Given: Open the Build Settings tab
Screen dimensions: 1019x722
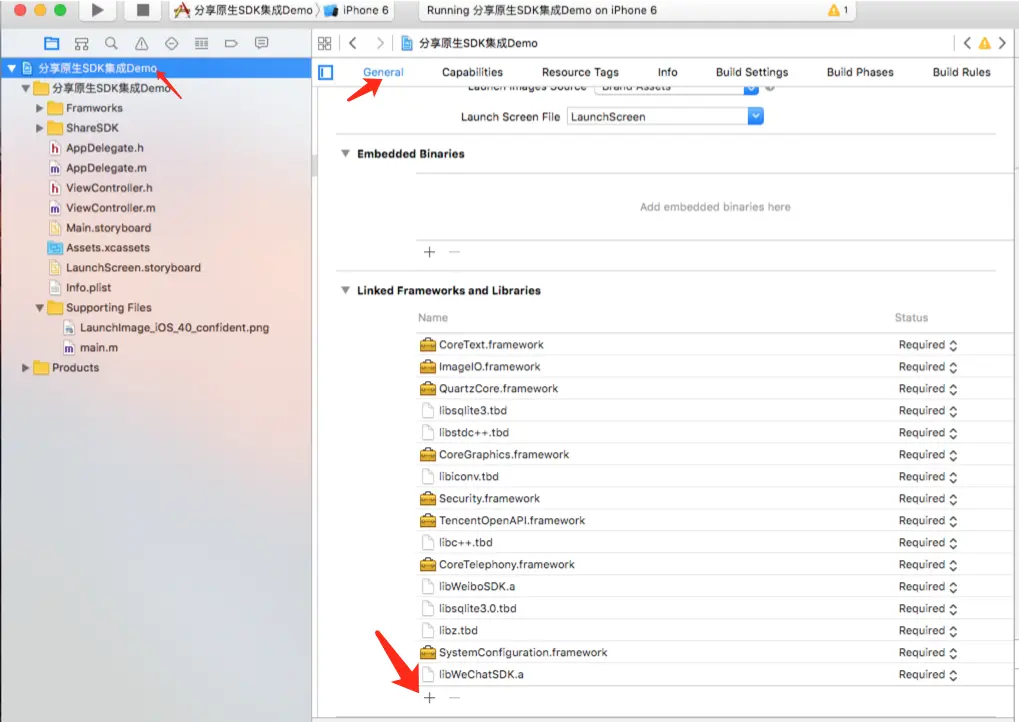Looking at the screenshot, I should [x=752, y=72].
